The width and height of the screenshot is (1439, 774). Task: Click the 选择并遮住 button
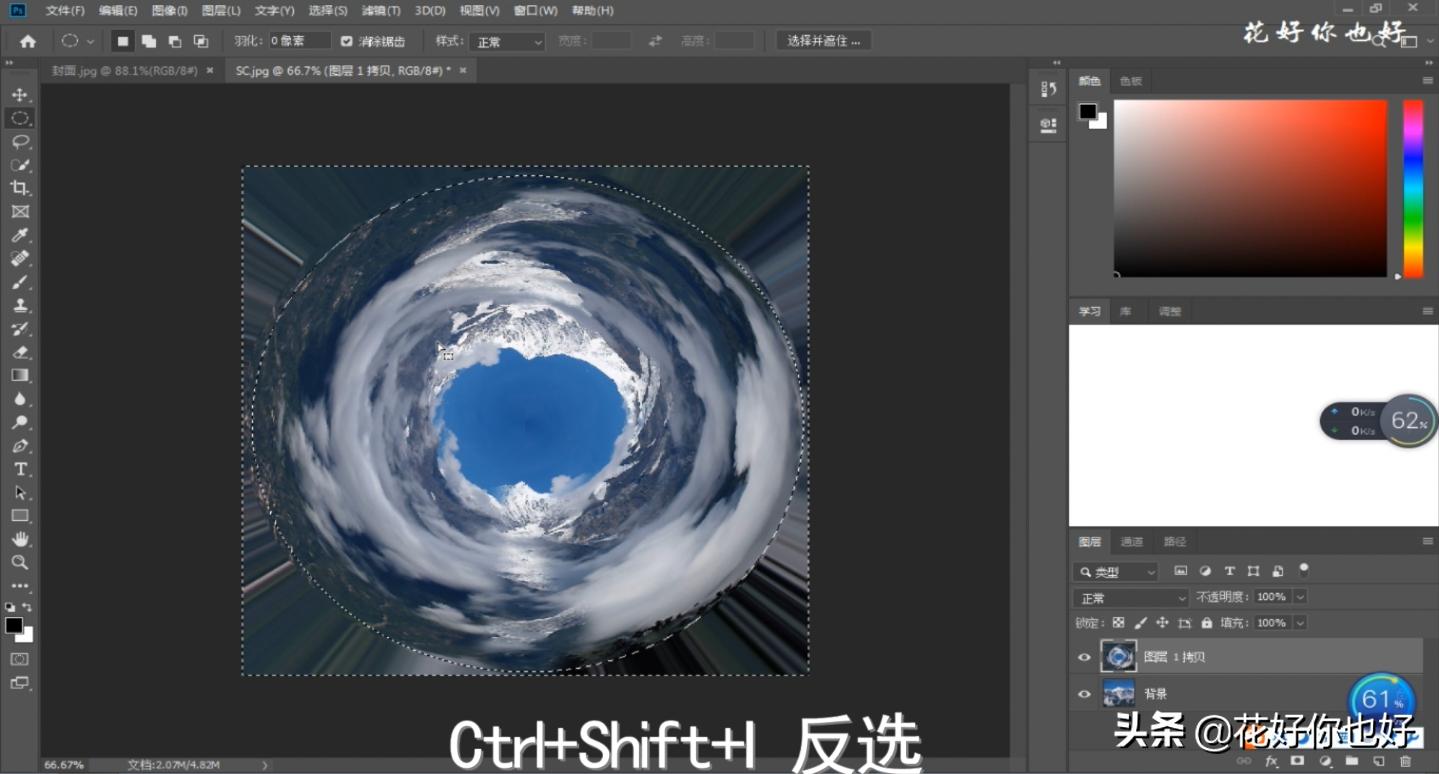(x=823, y=41)
